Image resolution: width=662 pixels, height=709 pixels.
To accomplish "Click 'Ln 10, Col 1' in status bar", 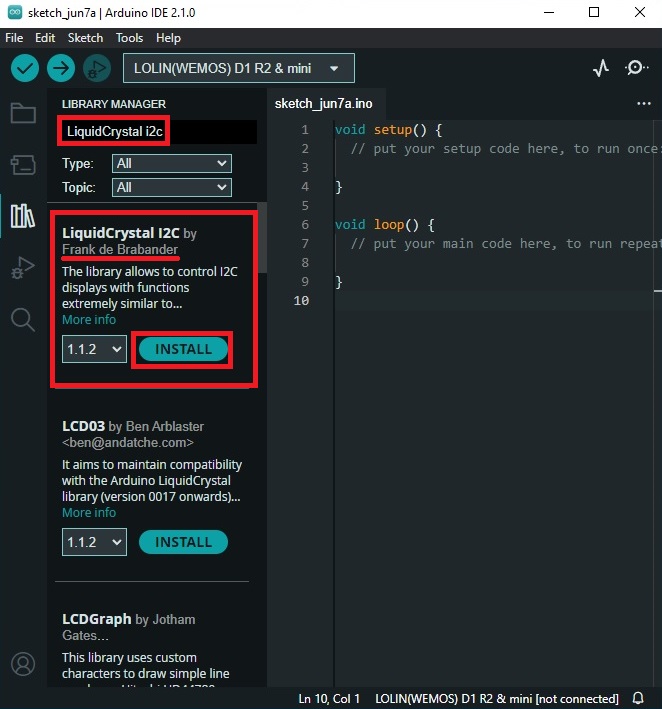I will (329, 699).
